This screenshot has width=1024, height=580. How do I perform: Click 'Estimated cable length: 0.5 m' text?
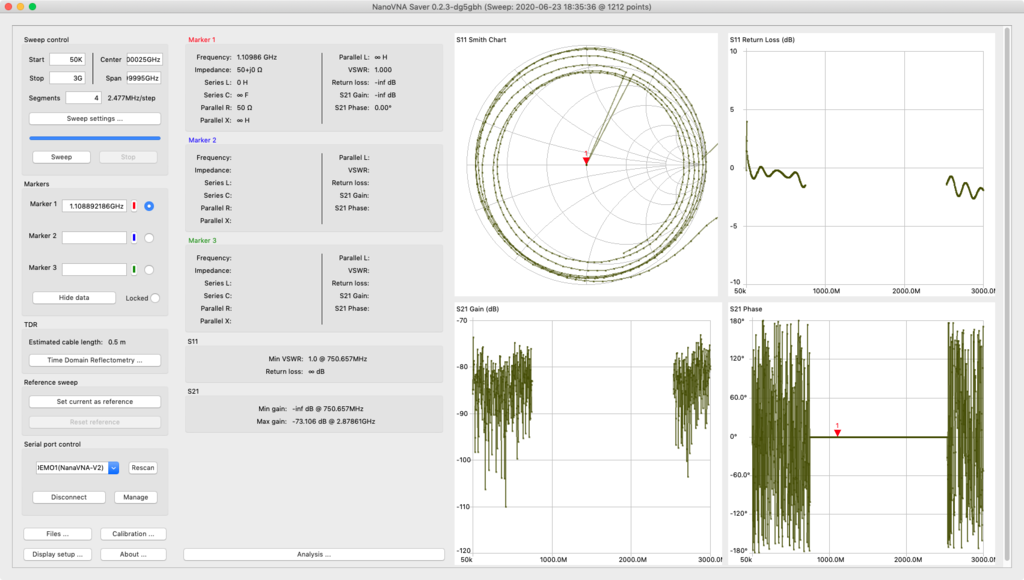pyautogui.click(x=77, y=342)
